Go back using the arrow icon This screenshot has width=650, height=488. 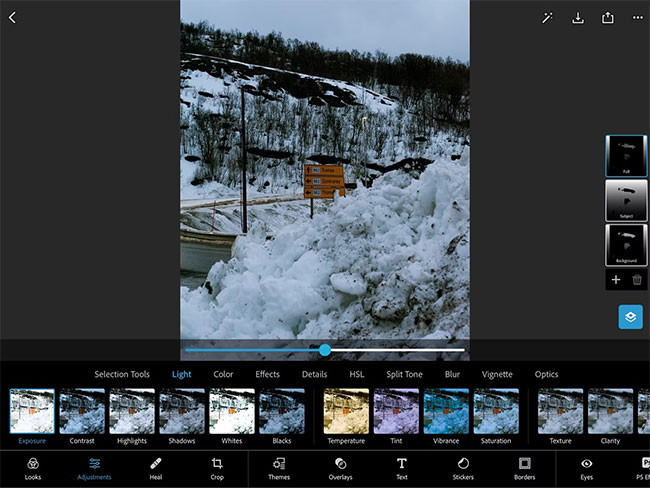pos(12,17)
